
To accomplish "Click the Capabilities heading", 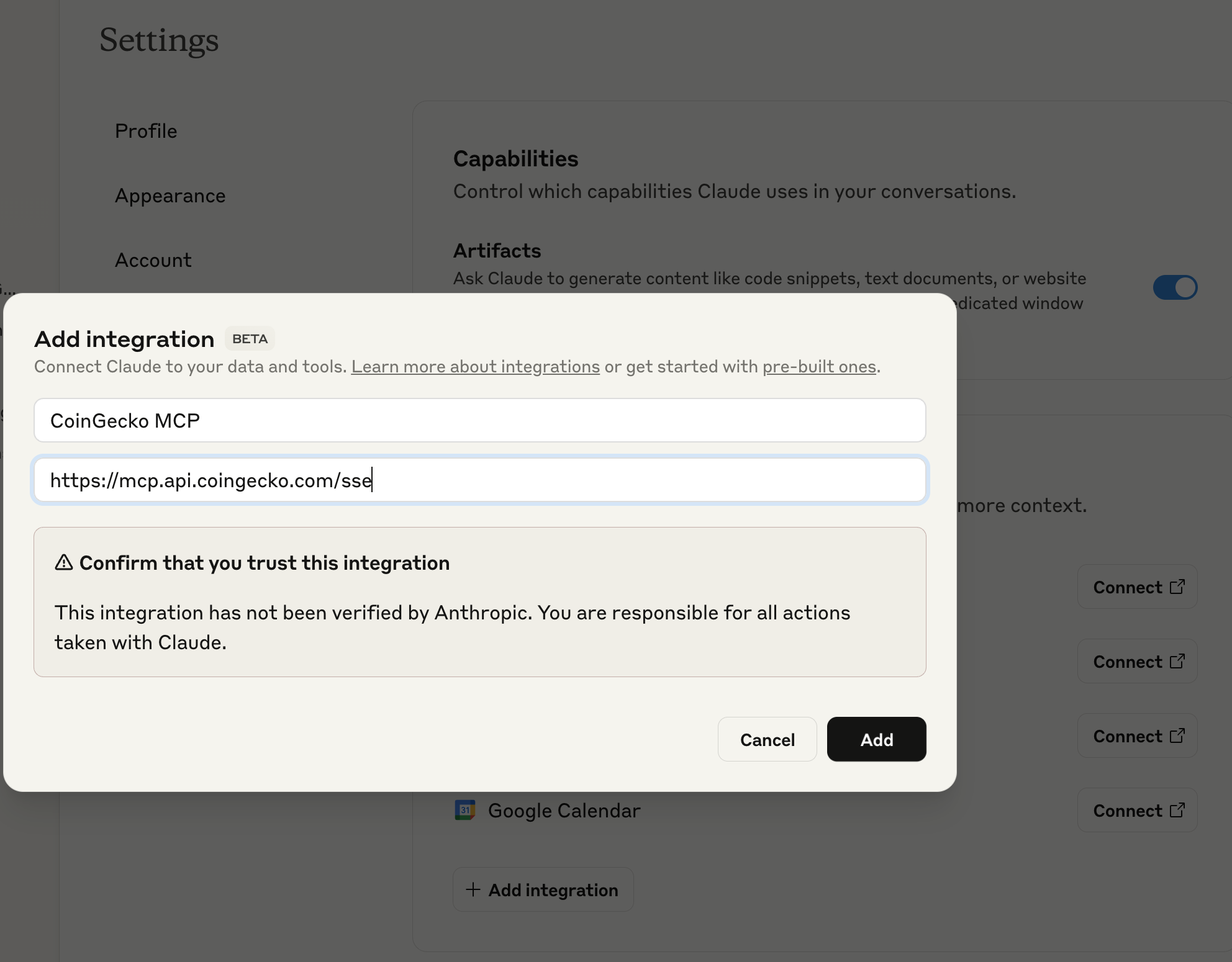I will click(x=515, y=159).
